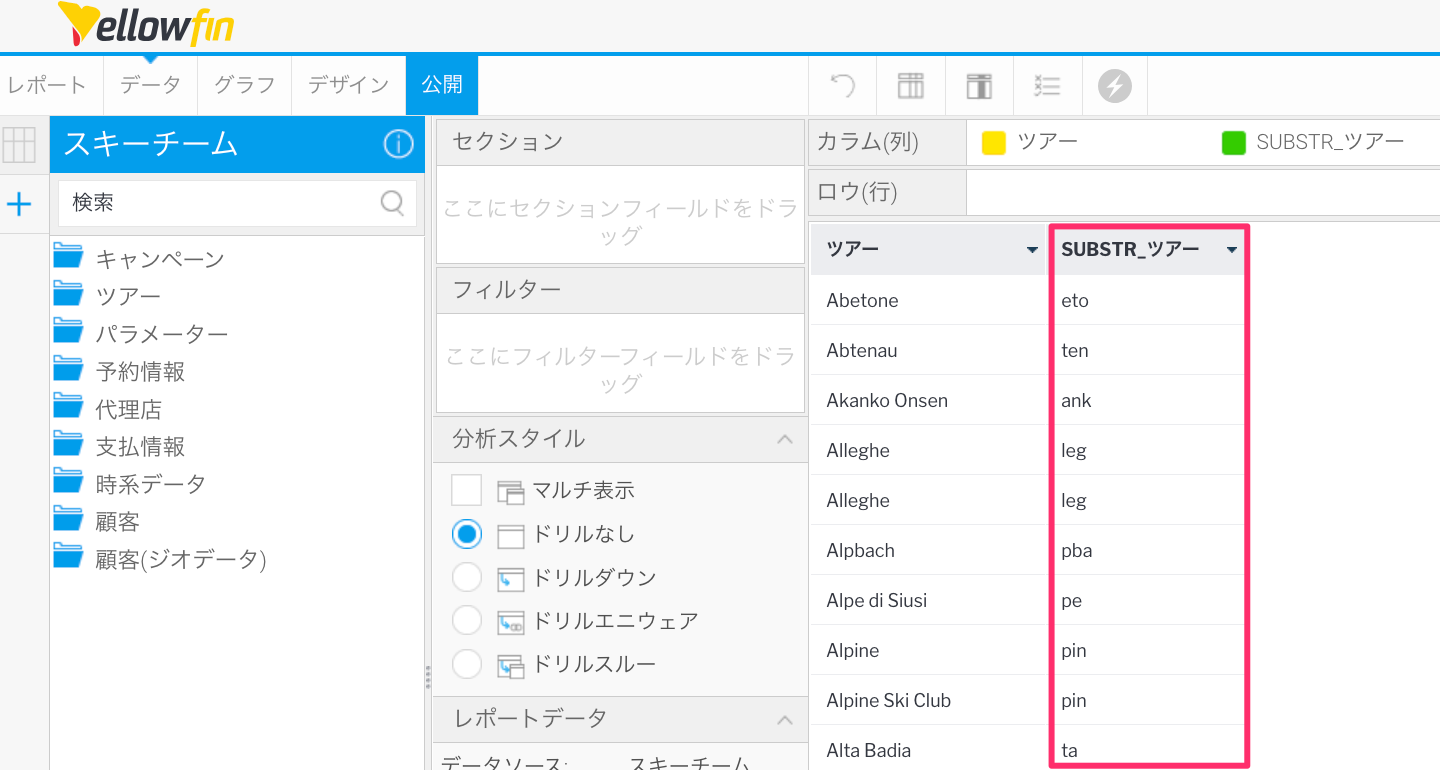The height and width of the screenshot is (770, 1440).
Task: Expand the 時系データ folder label
Action: (150, 484)
